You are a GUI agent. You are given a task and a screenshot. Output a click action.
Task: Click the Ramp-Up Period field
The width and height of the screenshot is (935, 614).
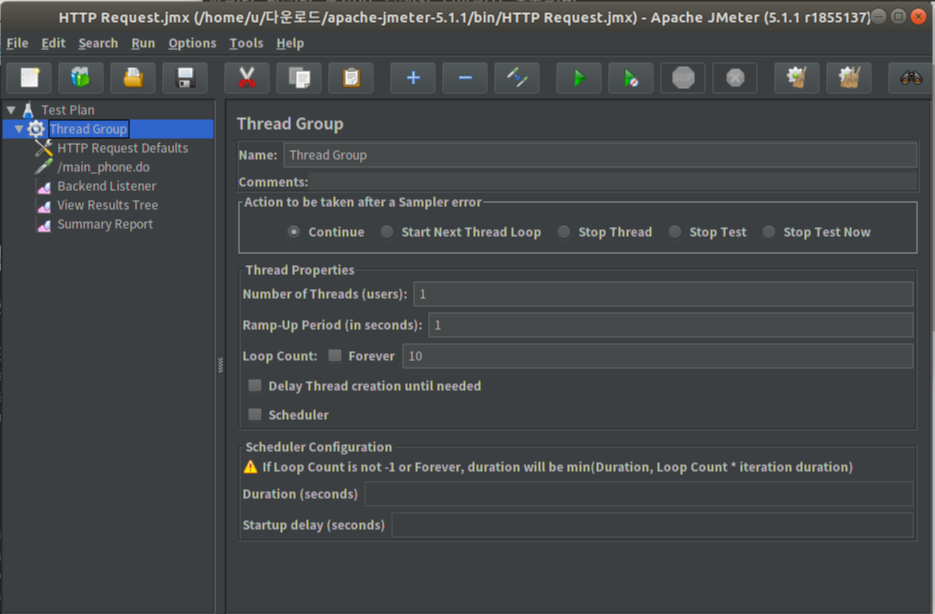(671, 325)
